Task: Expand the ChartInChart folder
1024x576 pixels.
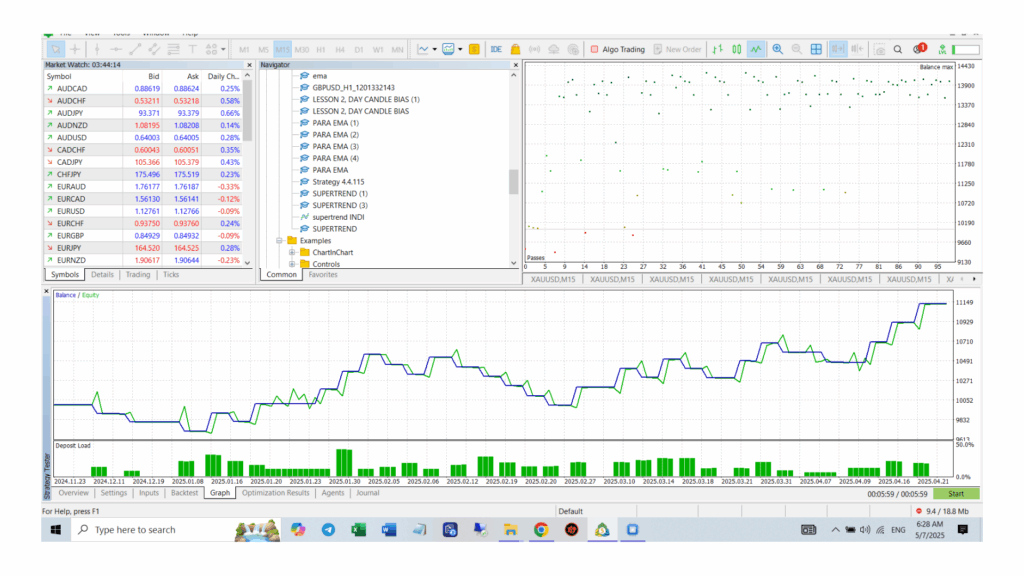Action: click(293, 252)
